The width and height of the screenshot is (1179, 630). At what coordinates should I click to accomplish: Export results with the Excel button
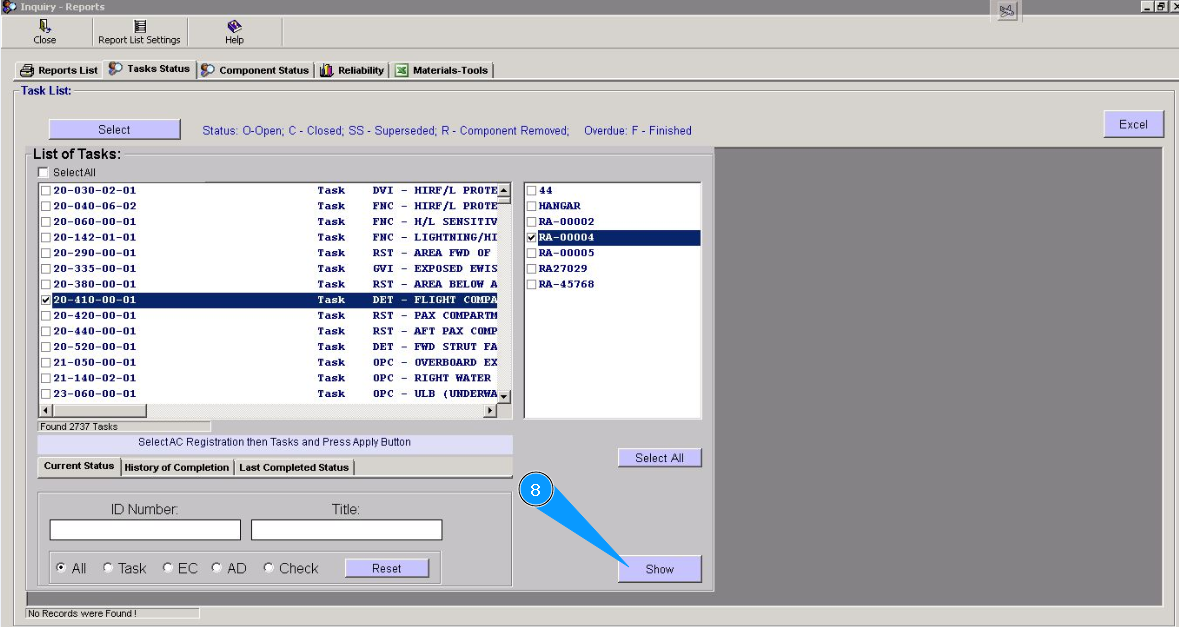(1133, 125)
